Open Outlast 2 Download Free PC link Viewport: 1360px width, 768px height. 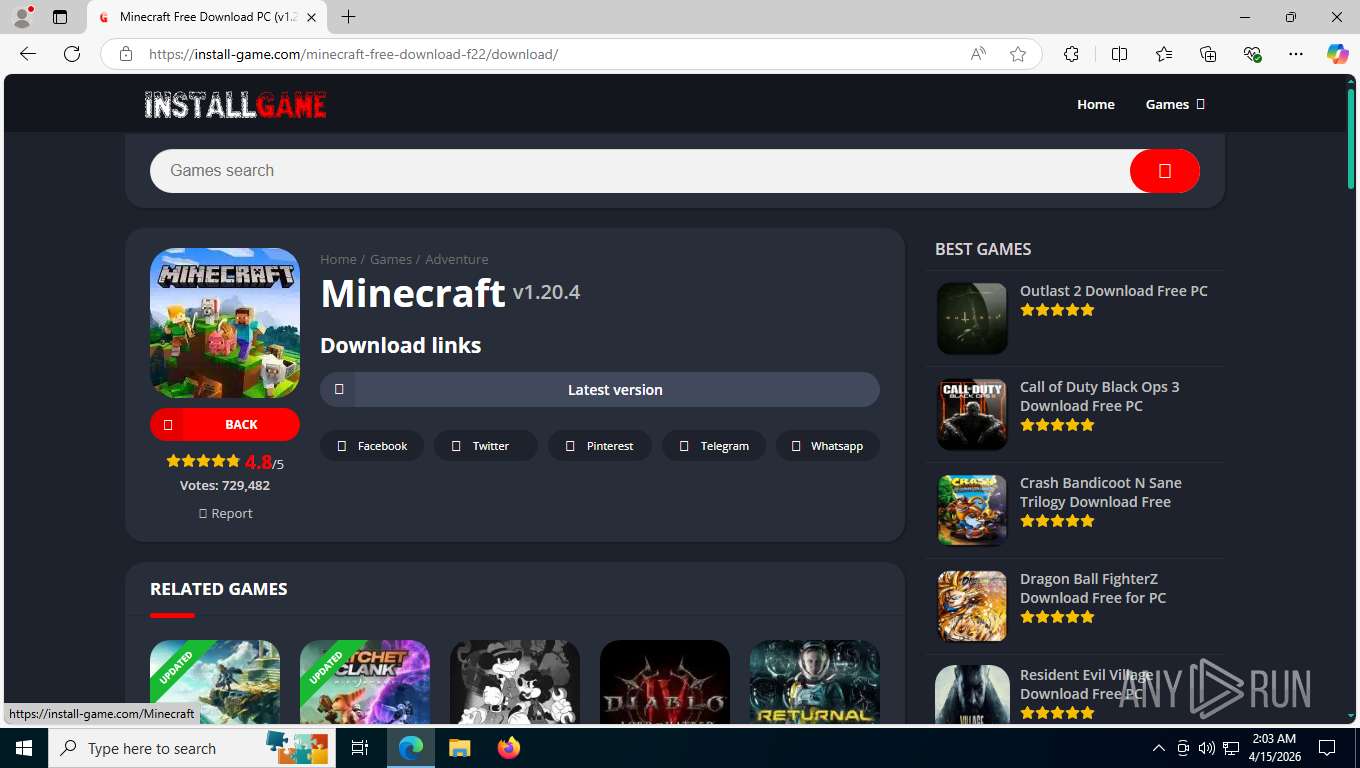1114,291
